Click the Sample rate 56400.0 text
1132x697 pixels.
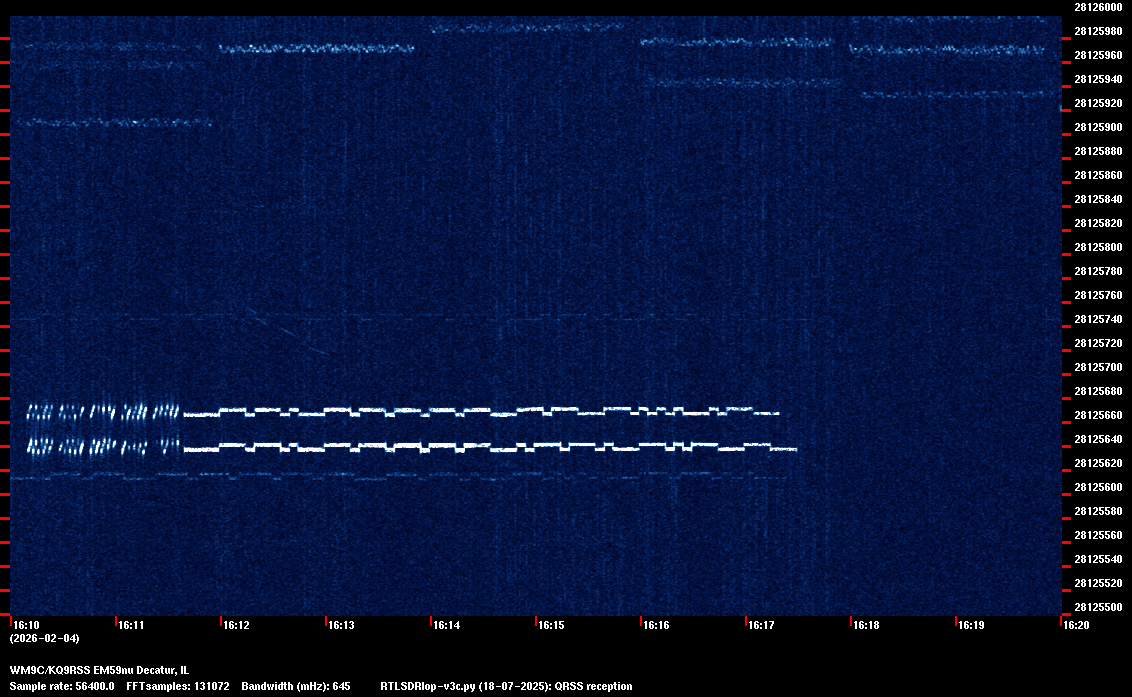click(62, 686)
